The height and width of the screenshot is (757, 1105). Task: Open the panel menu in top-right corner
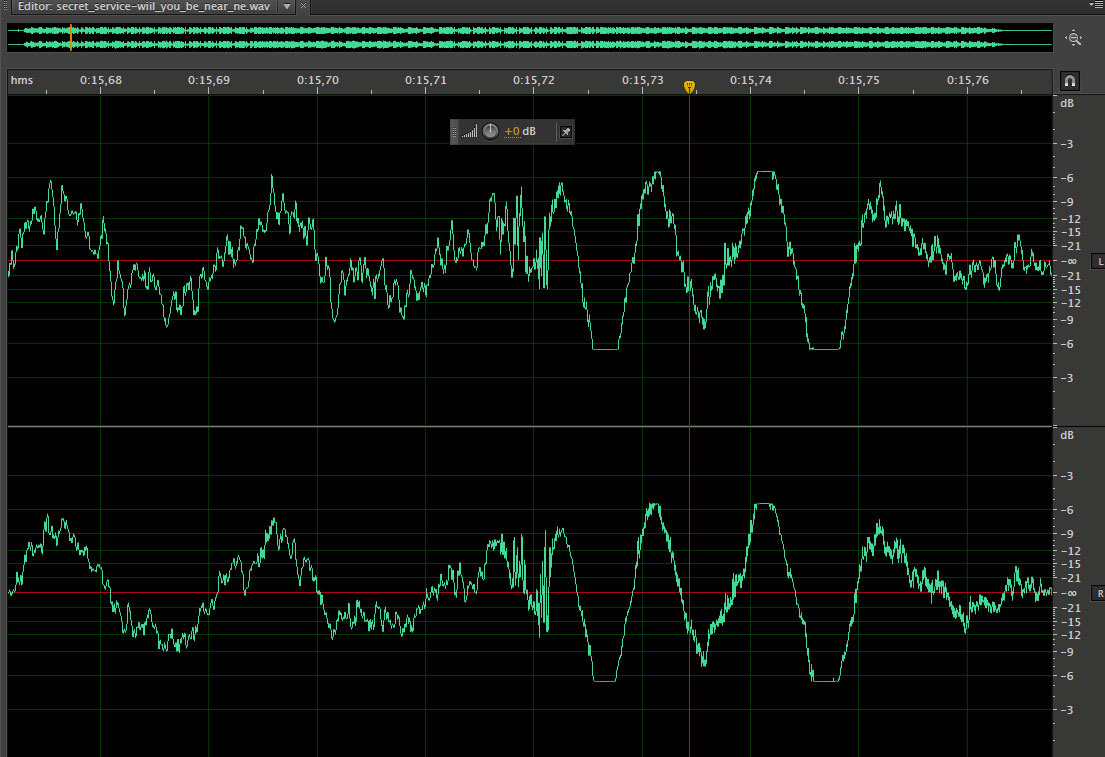[x=1096, y=6]
